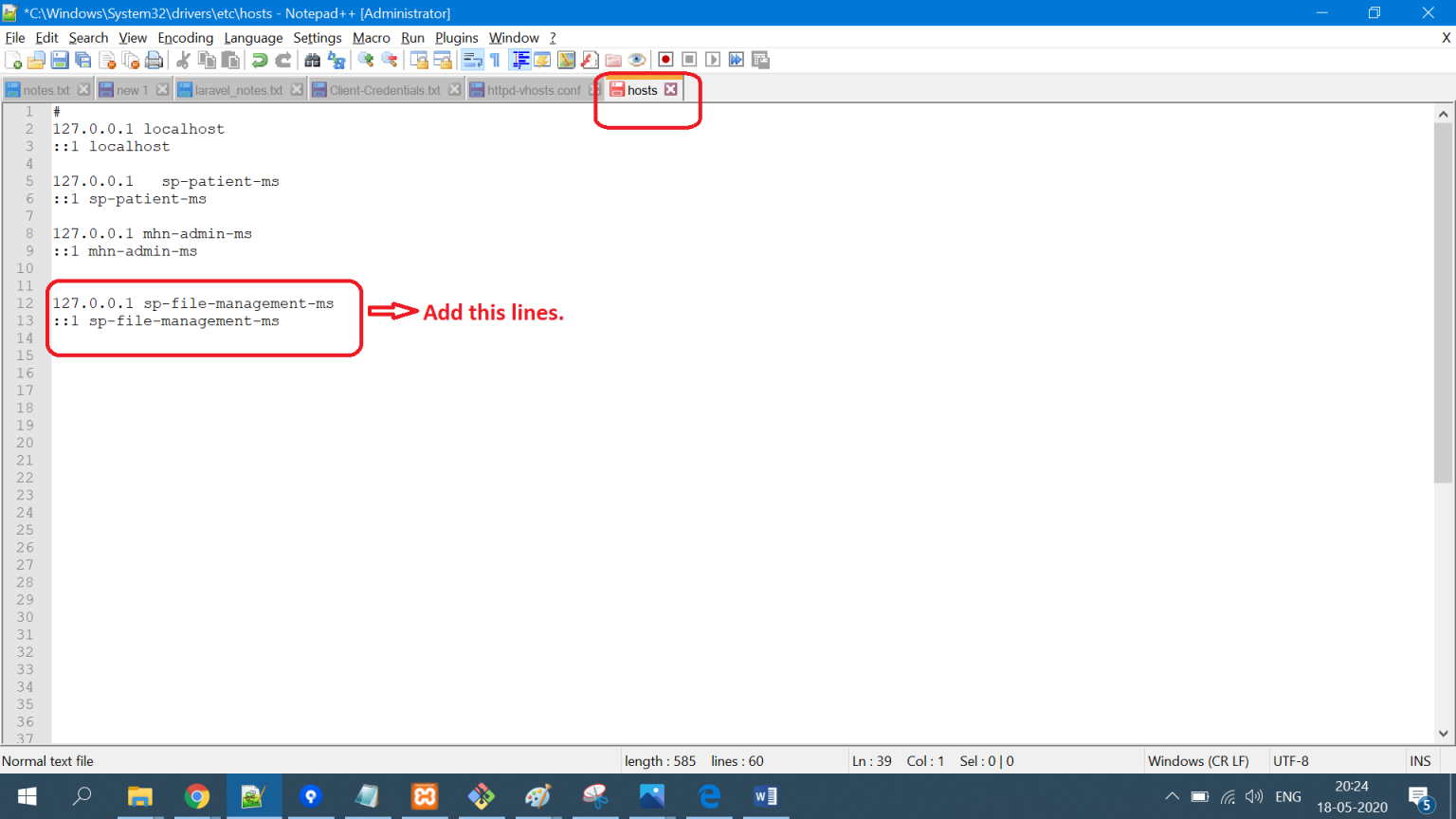The height and width of the screenshot is (819, 1456).
Task: Save the current hosts file
Action: [60, 60]
